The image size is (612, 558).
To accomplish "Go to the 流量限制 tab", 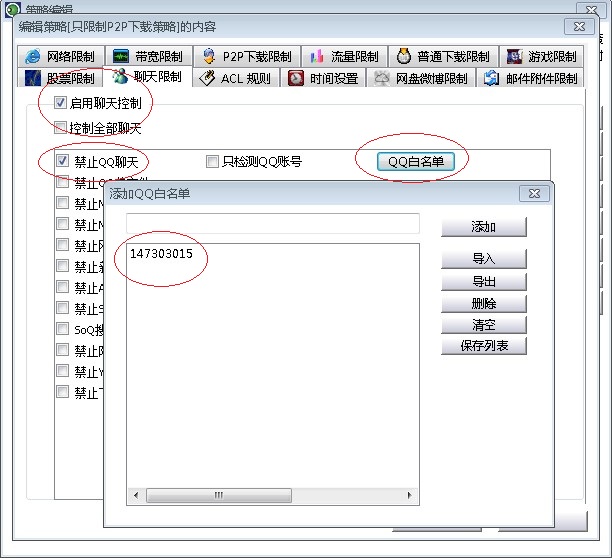I will pyautogui.click(x=345, y=57).
